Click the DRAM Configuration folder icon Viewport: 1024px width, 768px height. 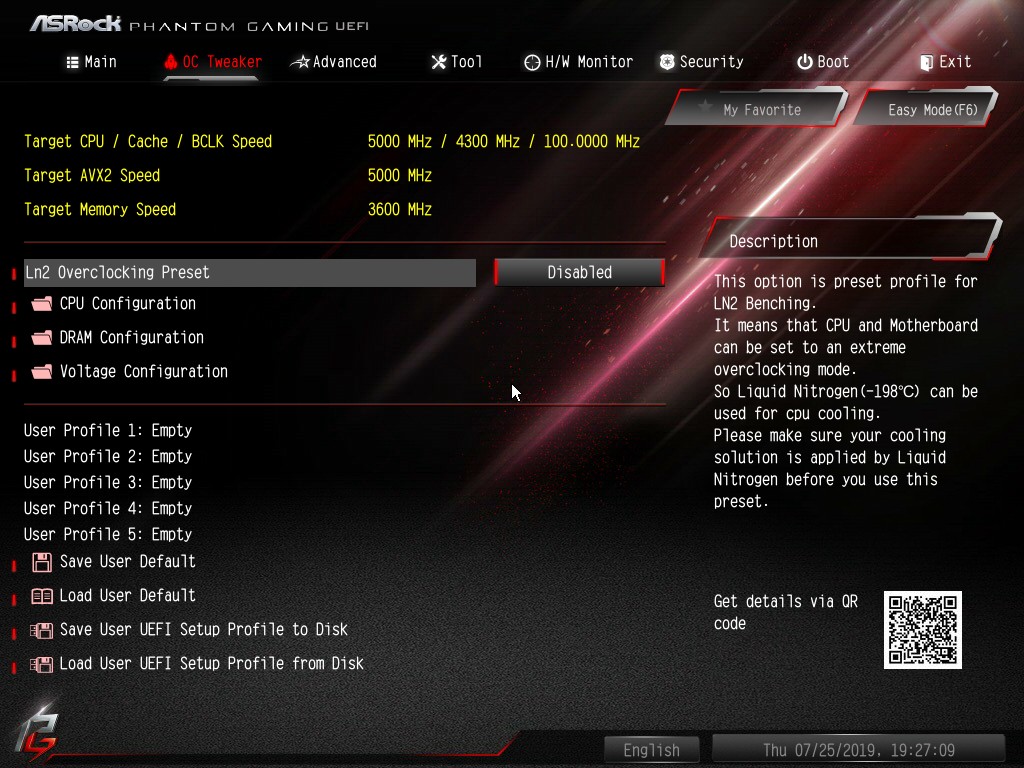(41, 338)
